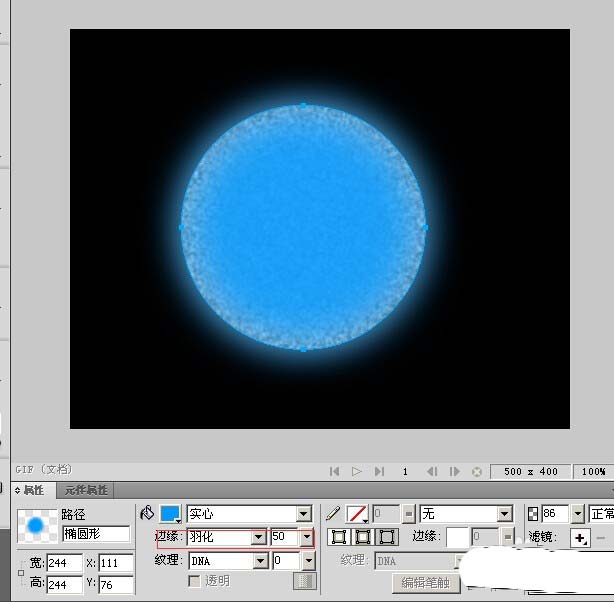The image size is (614, 602).
Task: Open the 正常 blend mode dropdown
Action: (601, 513)
